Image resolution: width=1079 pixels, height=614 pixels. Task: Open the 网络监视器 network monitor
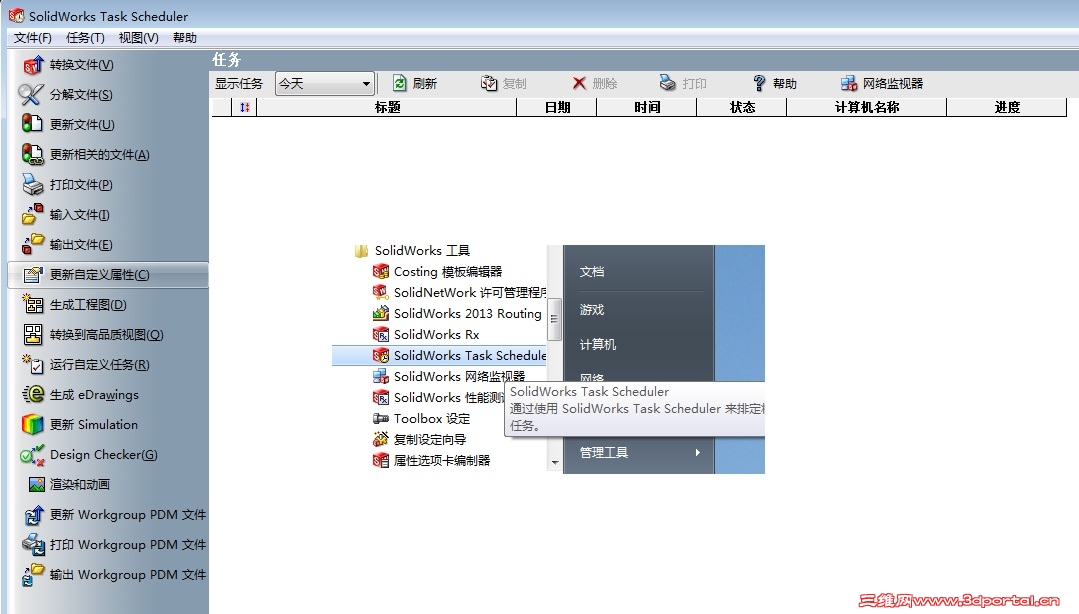point(882,83)
